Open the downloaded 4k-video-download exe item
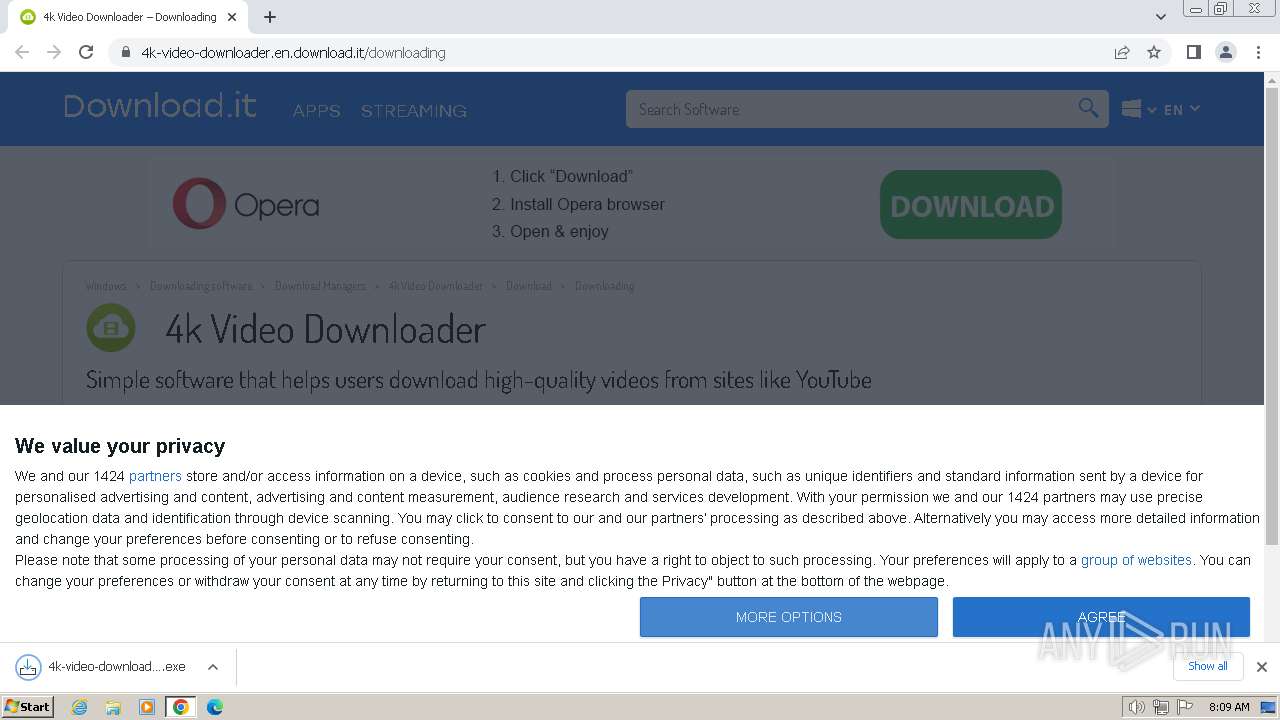The height and width of the screenshot is (720, 1280). (x=102, y=667)
